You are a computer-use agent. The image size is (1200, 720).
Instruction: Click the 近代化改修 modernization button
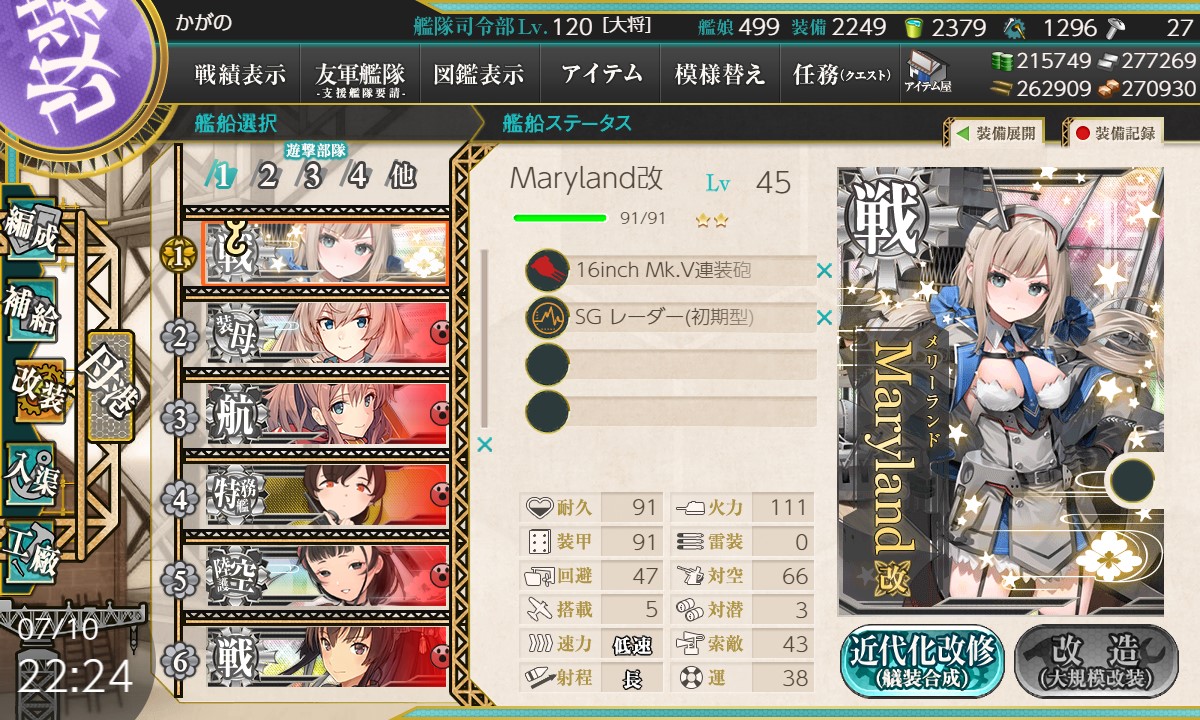pos(921,661)
